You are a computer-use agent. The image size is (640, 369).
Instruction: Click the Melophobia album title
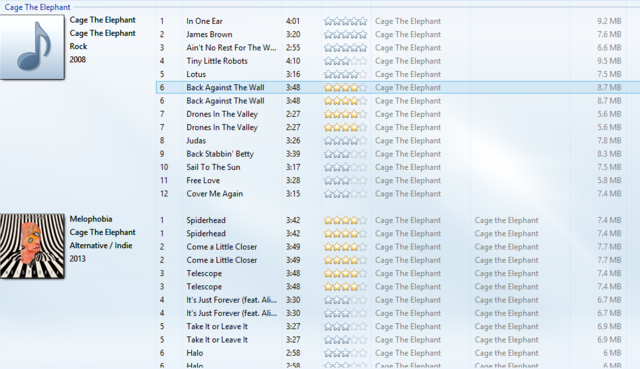(x=91, y=219)
